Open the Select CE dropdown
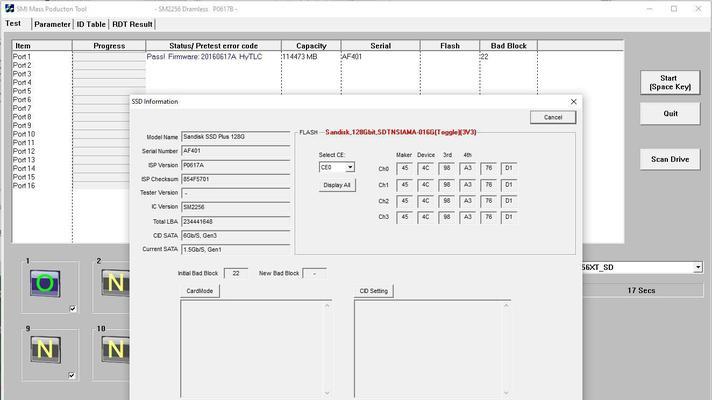The width and height of the screenshot is (712, 400). point(350,168)
